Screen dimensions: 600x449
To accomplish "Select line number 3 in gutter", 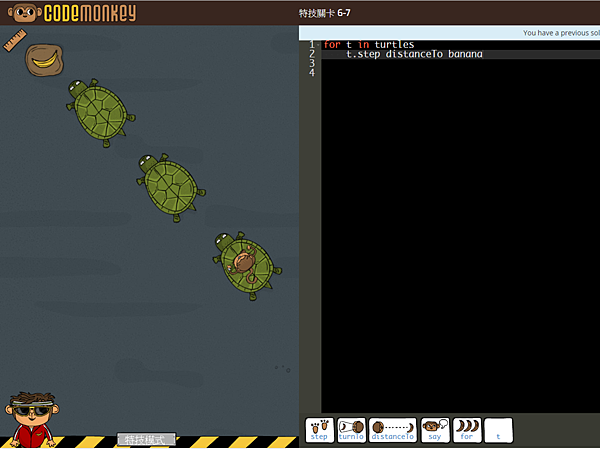I will click(312, 63).
